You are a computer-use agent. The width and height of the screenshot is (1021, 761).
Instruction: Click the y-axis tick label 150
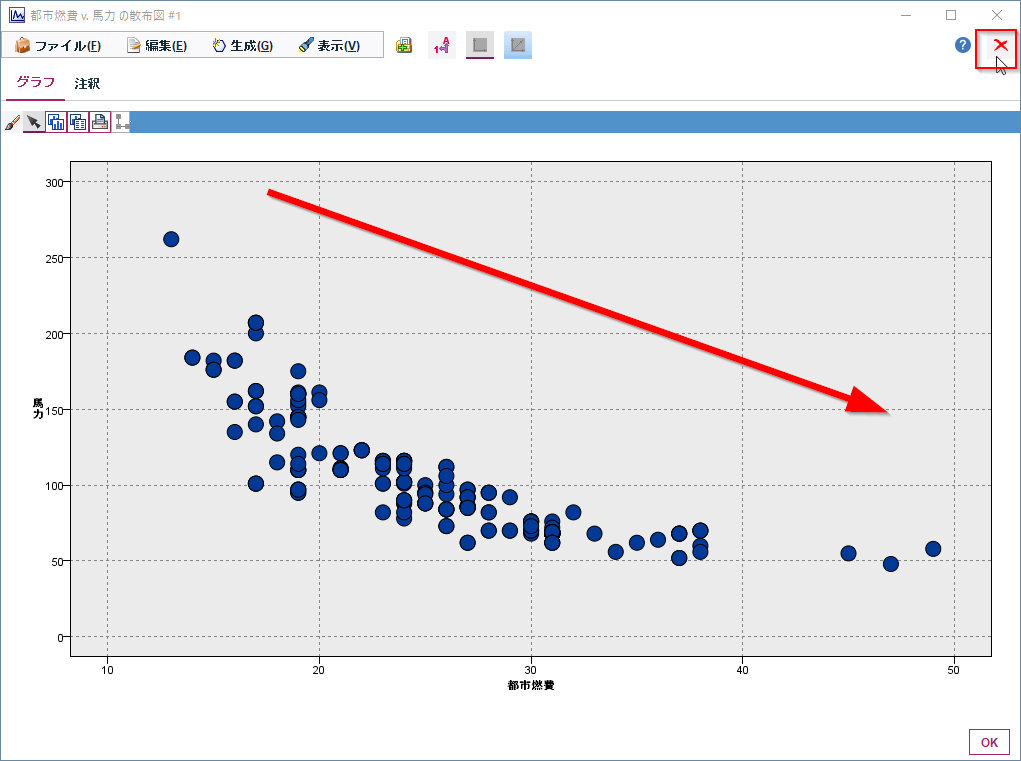54,410
